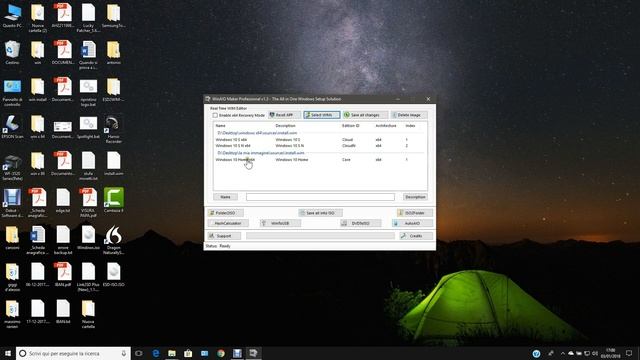Open Microsoft Store from the taskbar
The width and height of the screenshot is (640, 360).
(x=188, y=353)
